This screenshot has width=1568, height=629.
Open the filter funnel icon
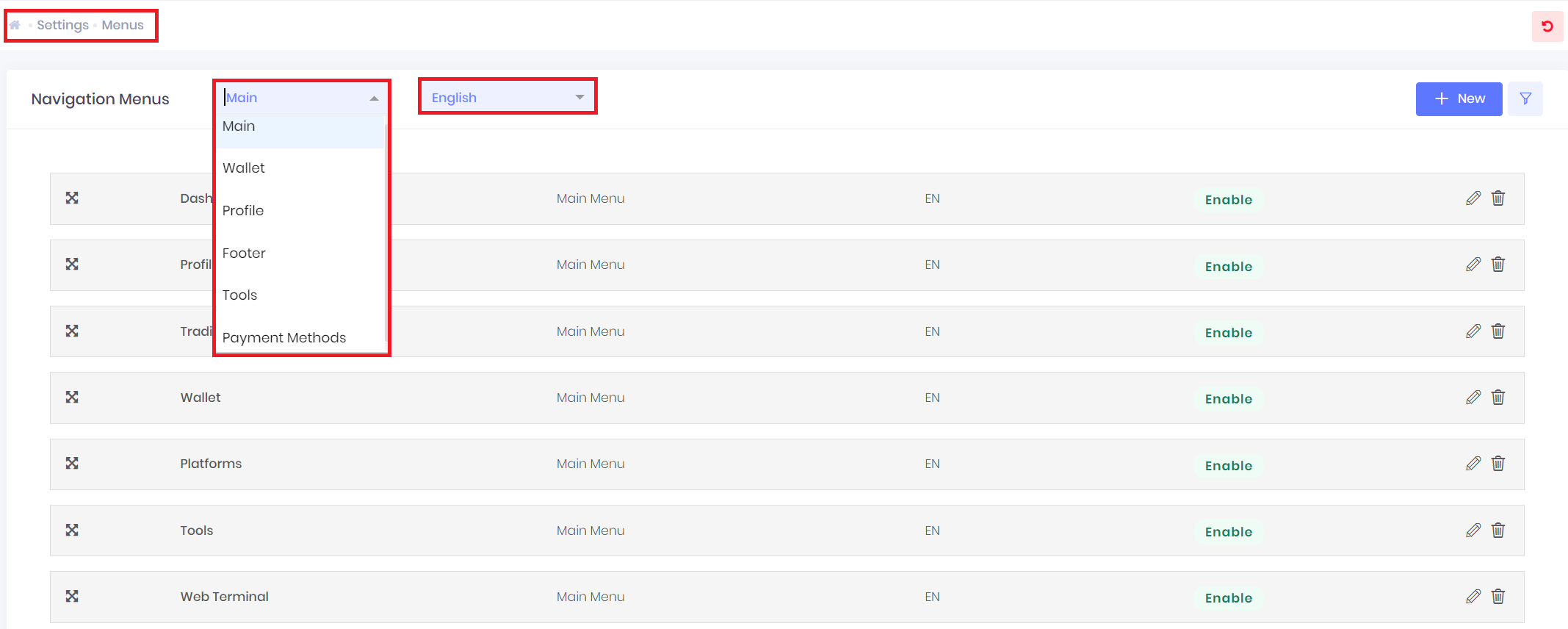click(x=1525, y=98)
